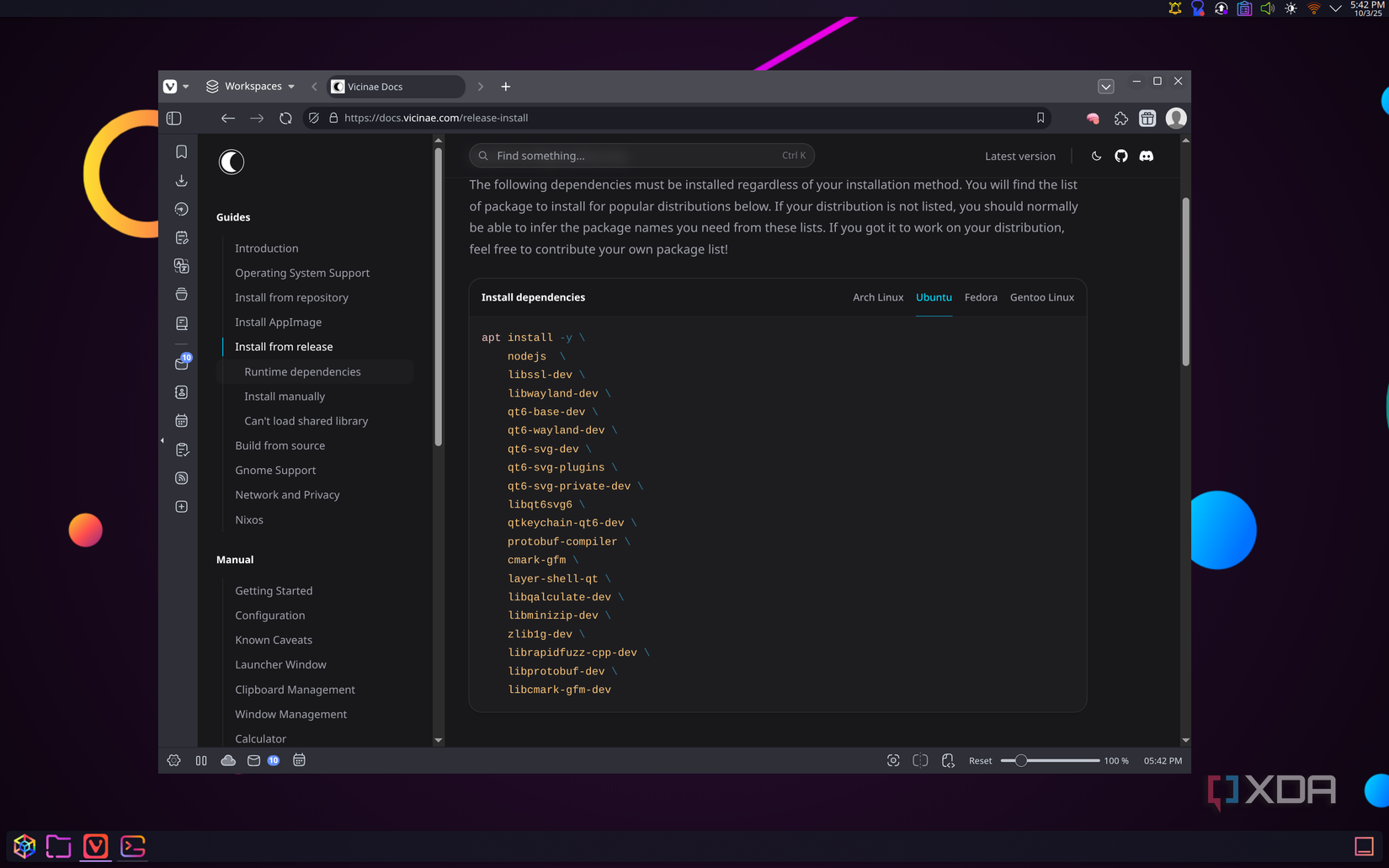The image size is (1389, 868).
Task: Collapse the sidebar using the arrow handle
Action: (162, 440)
